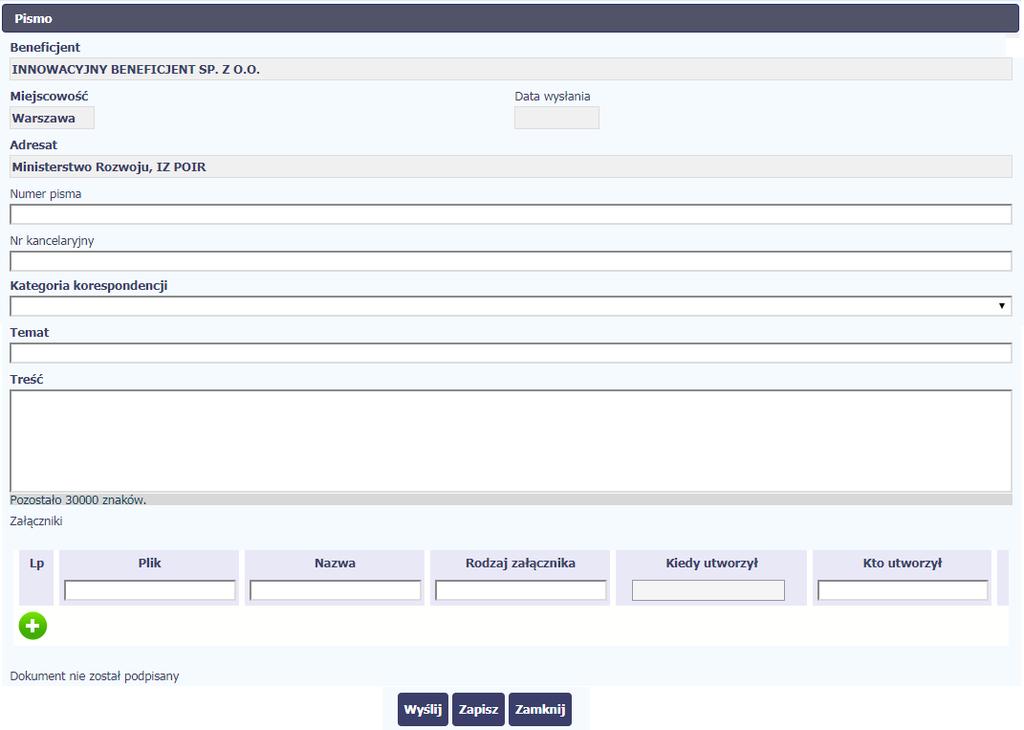Click the Data wysłania field

coord(556,118)
